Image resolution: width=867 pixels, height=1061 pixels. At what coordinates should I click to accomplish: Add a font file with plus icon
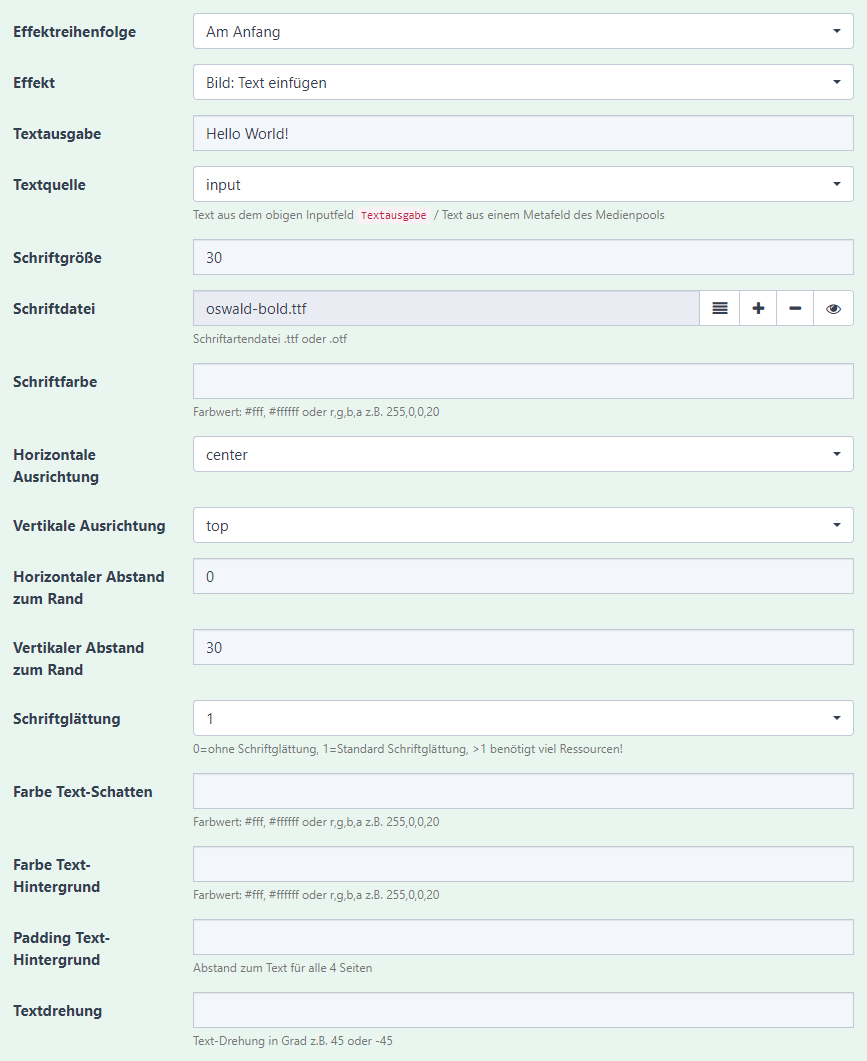(x=758, y=309)
